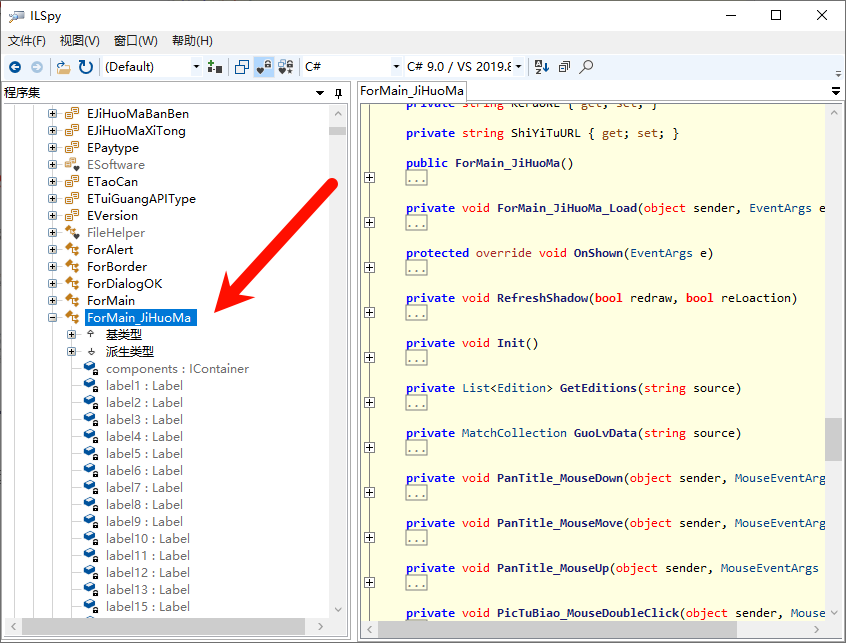Click the base types icon beside 基类型
This screenshot has width=846, height=643.
pyautogui.click(x=91, y=334)
